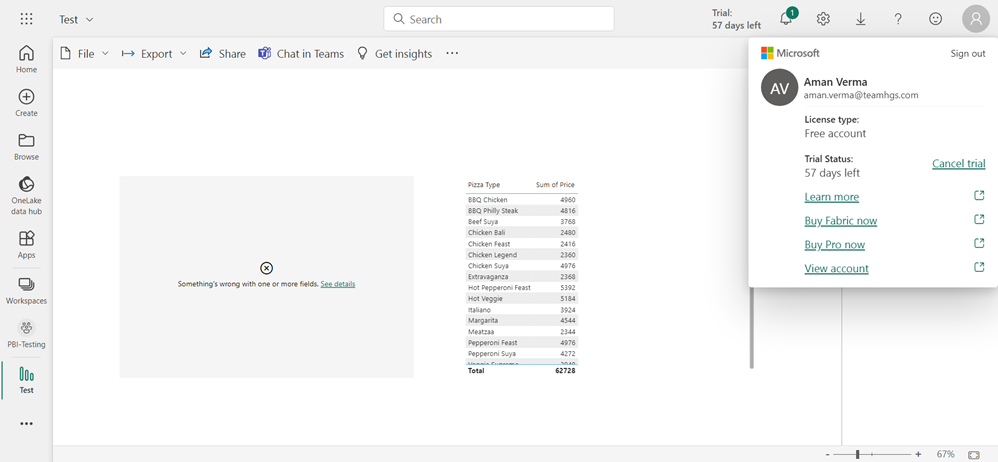Open external link icon beside View account
The image size is (998, 462).
[979, 267]
